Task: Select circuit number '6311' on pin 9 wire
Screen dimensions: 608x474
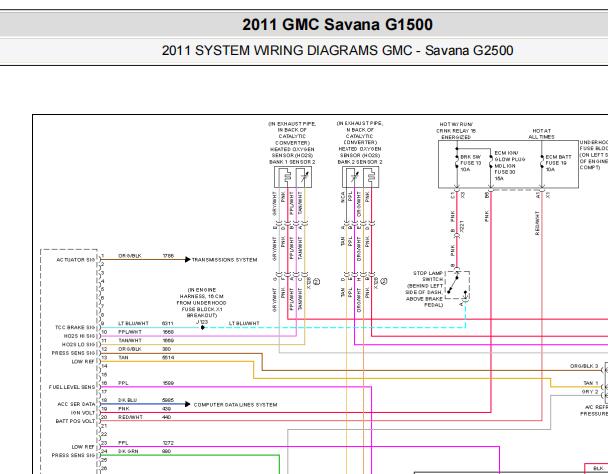Action: pos(168,323)
